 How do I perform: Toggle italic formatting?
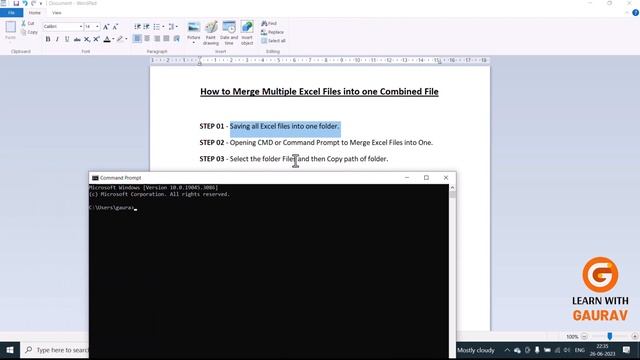57,39
